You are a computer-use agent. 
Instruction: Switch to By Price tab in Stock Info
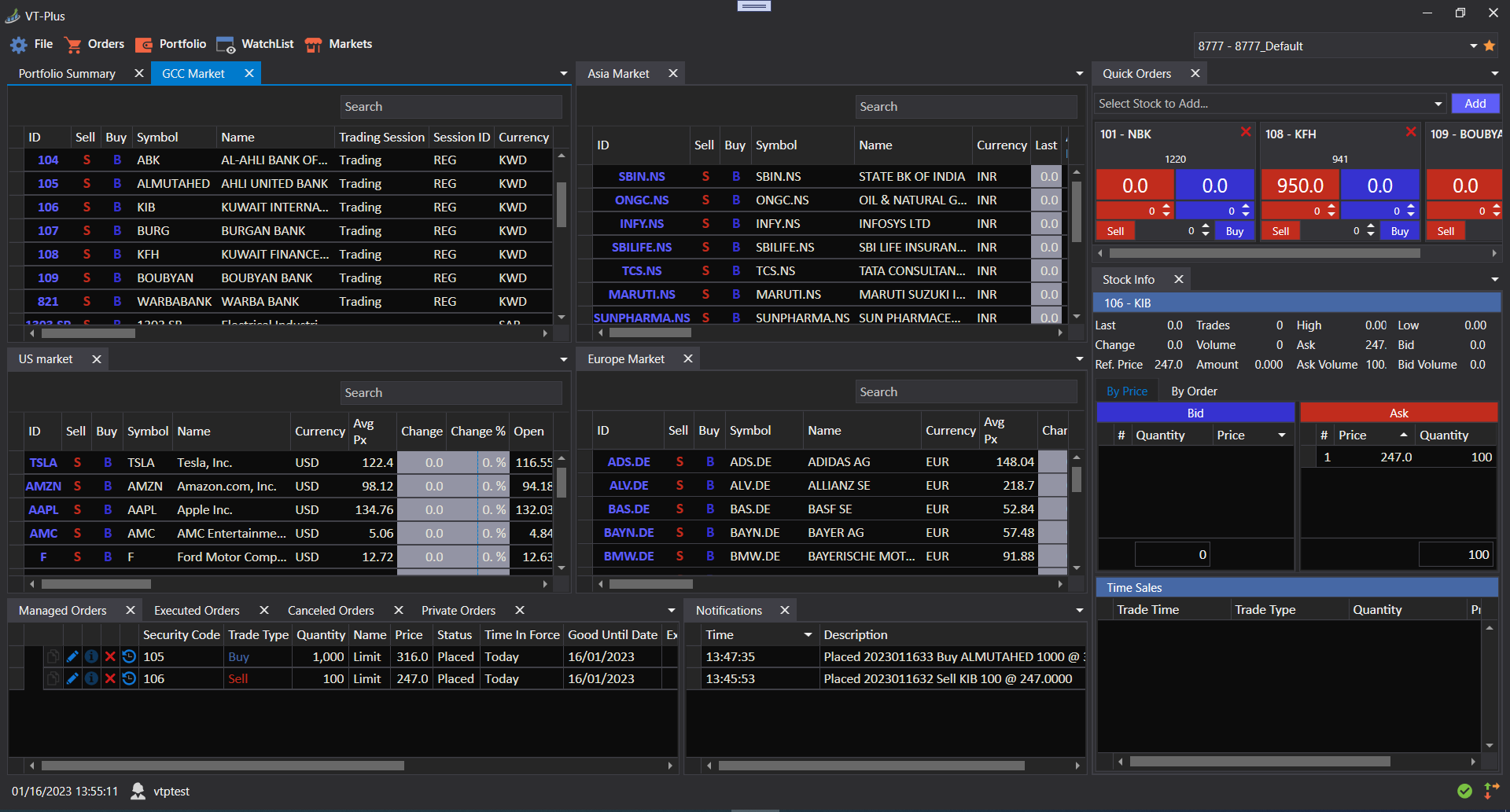(x=1126, y=391)
